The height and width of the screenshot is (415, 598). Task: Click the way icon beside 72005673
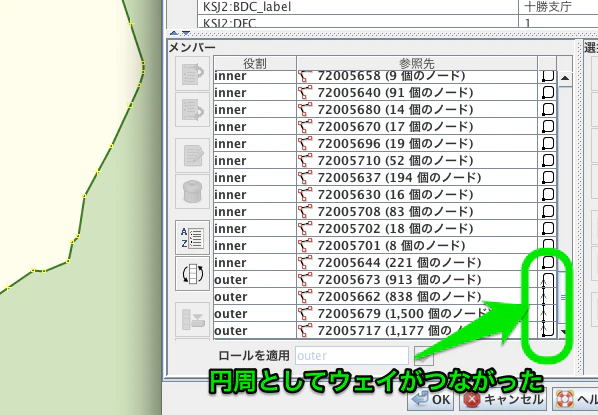[305, 280]
